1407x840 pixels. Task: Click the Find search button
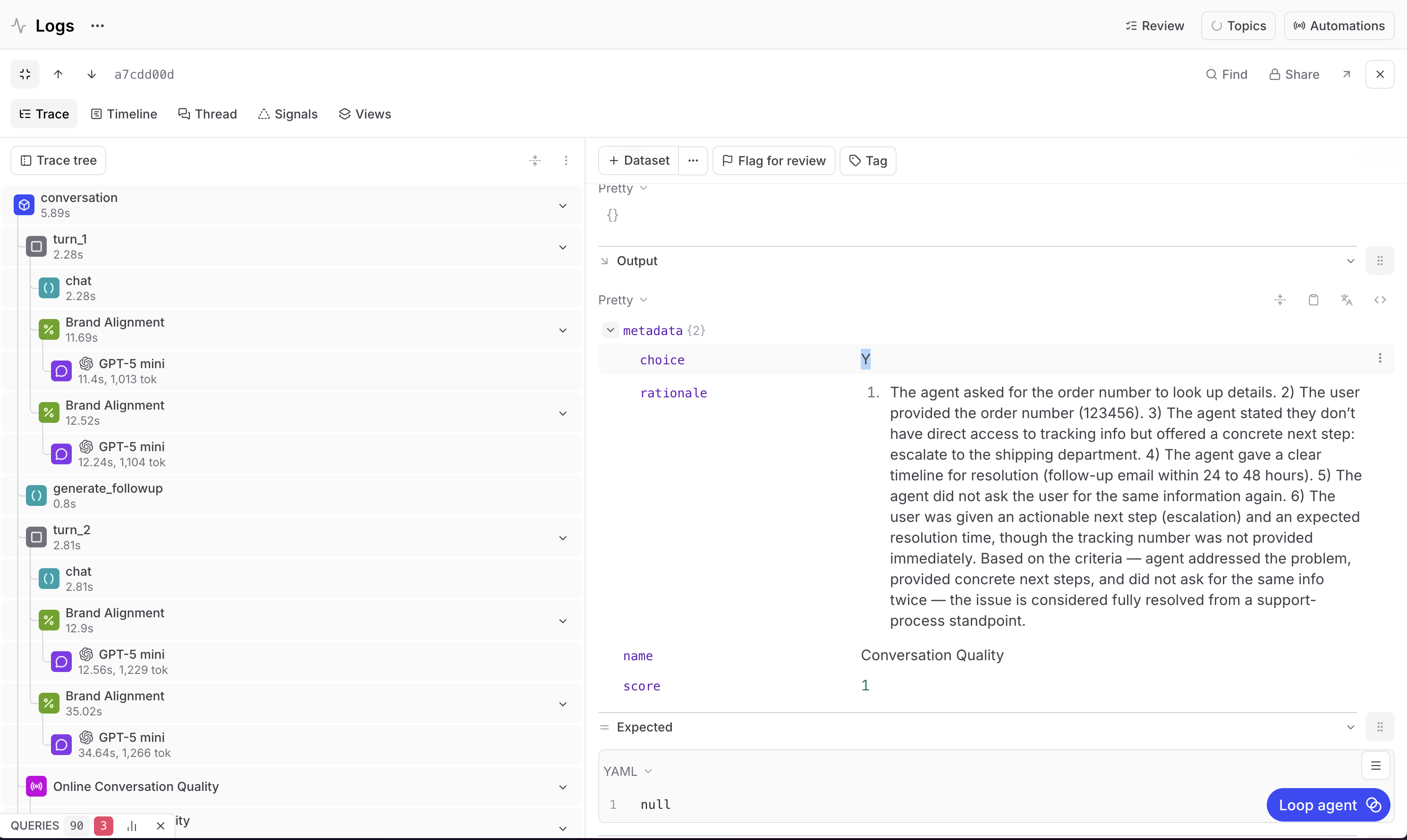pyautogui.click(x=1226, y=74)
